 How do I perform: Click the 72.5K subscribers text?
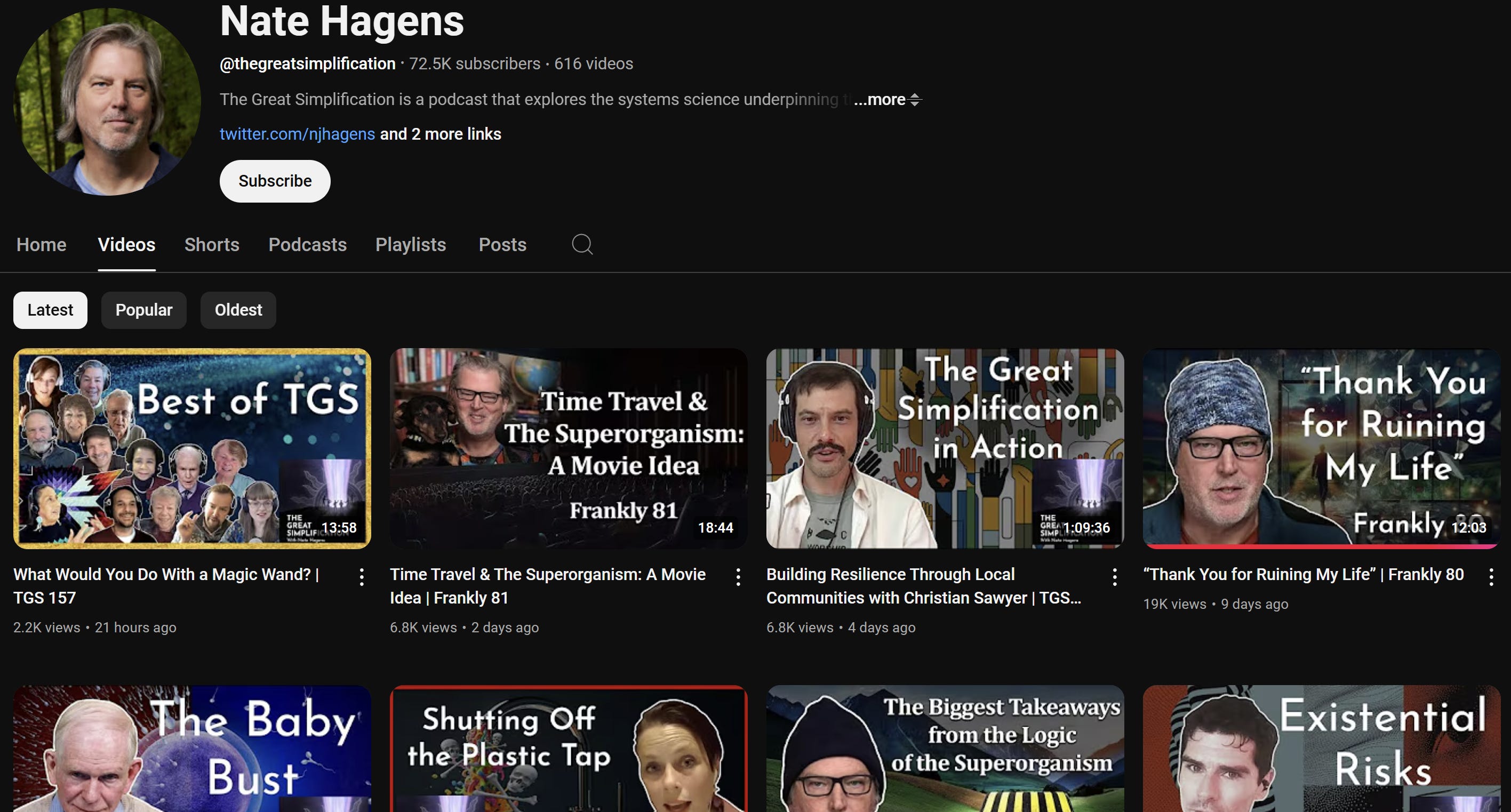coord(475,63)
